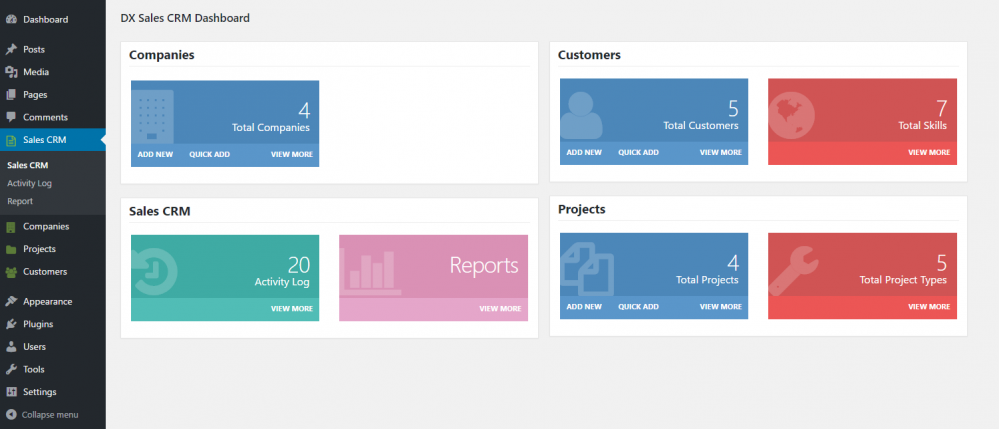Go to Posts in the sidebar
This screenshot has height=429, width=999.
[33, 49]
